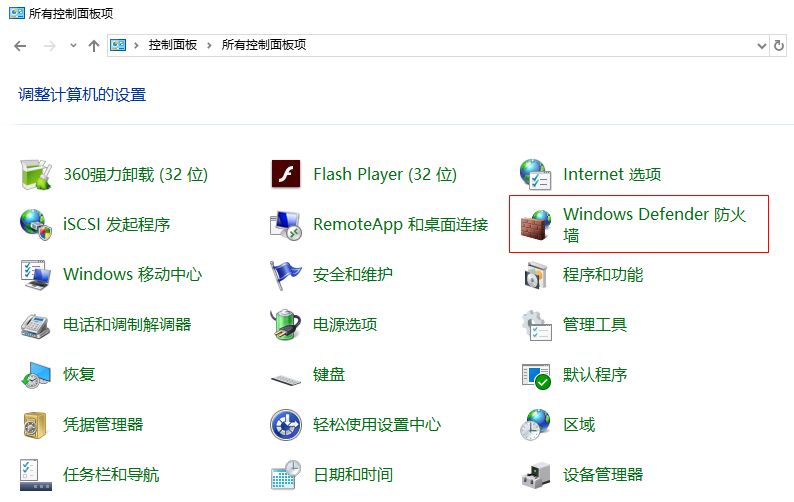Click the control panel icon in address bar
The image size is (794, 502).
(118, 45)
